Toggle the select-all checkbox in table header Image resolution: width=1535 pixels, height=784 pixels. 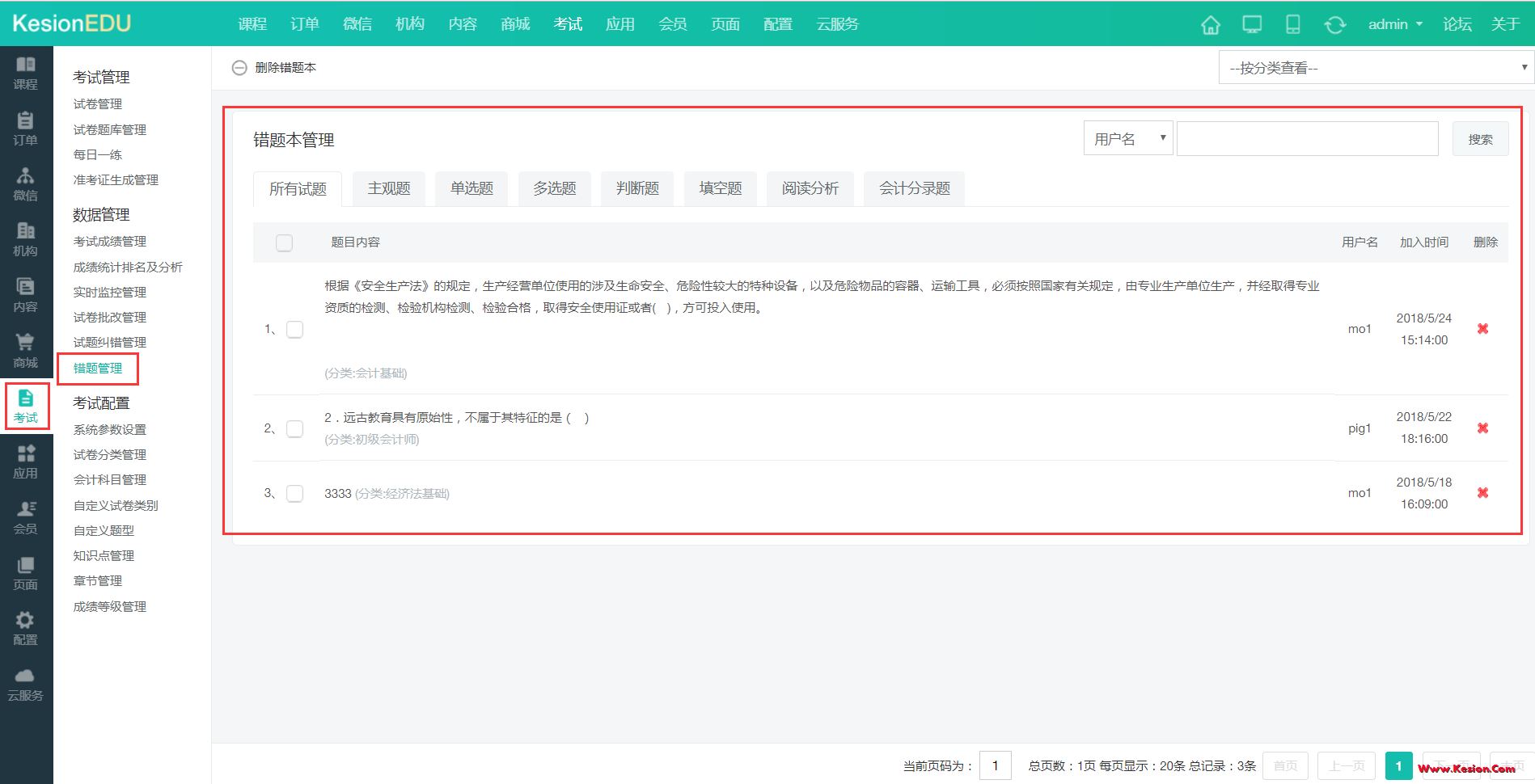284,242
